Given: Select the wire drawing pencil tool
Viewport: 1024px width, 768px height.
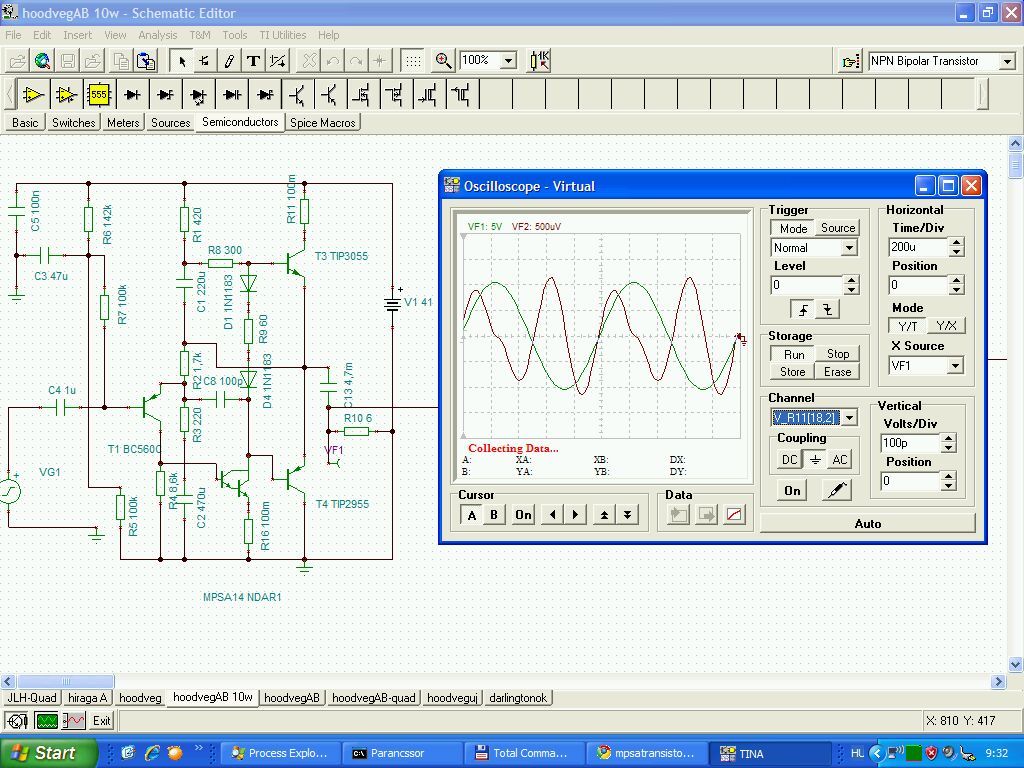Looking at the screenshot, I should pos(229,61).
